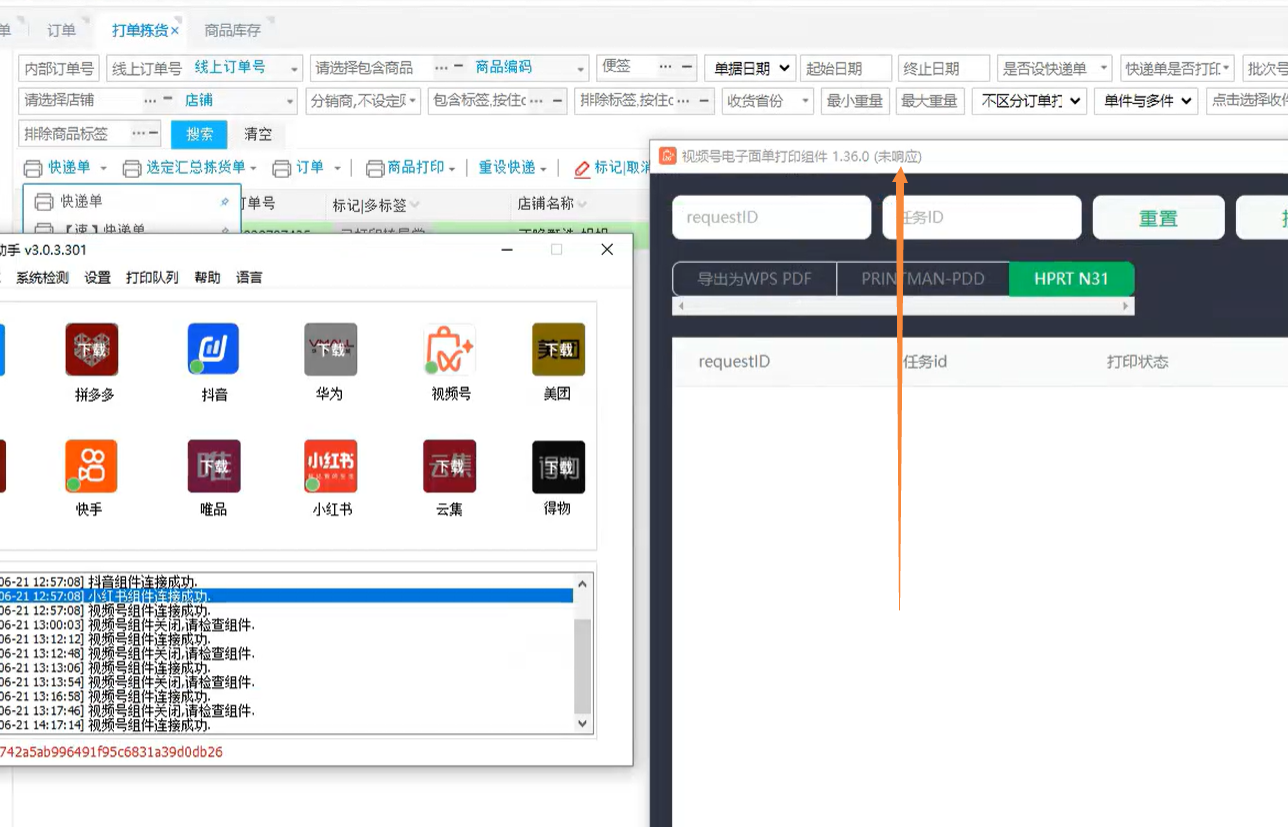Click the 清空 button
The width and height of the screenshot is (1288, 827).
pos(258,134)
